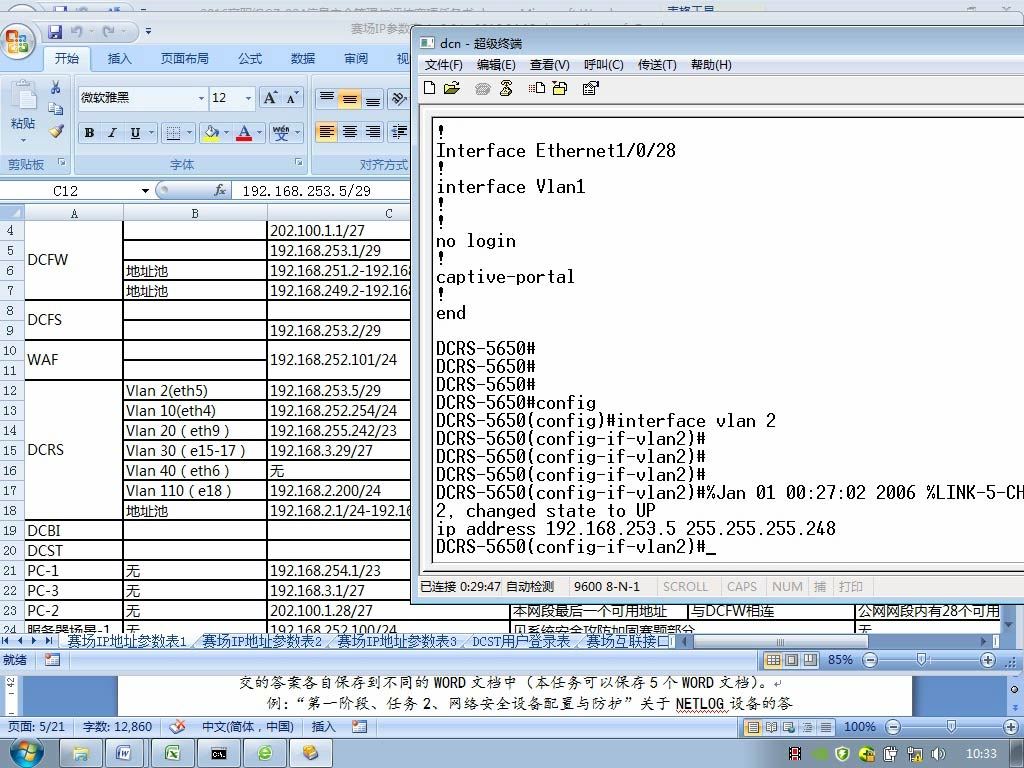Screen dimensions: 1024x768
Task: Click the Format Painter brush
Action: point(56,131)
